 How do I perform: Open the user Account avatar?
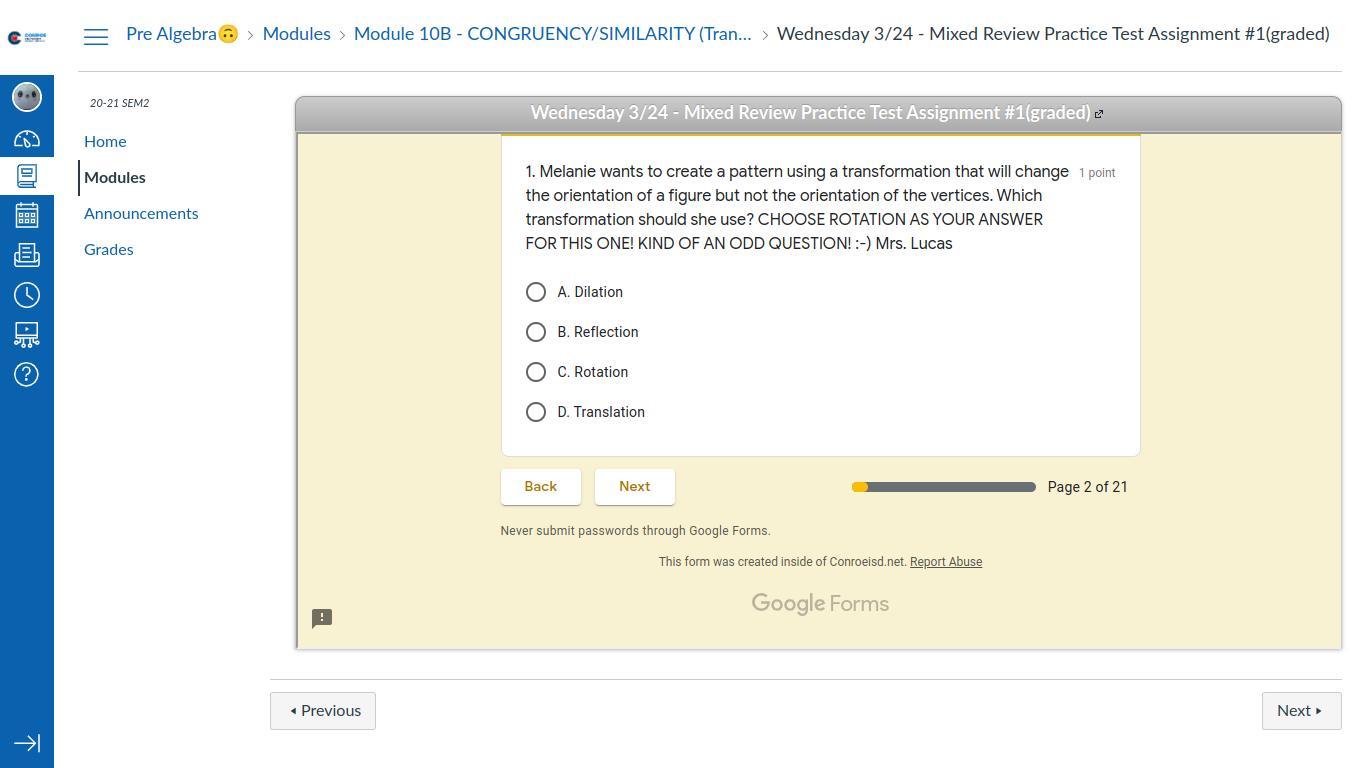click(x=27, y=97)
